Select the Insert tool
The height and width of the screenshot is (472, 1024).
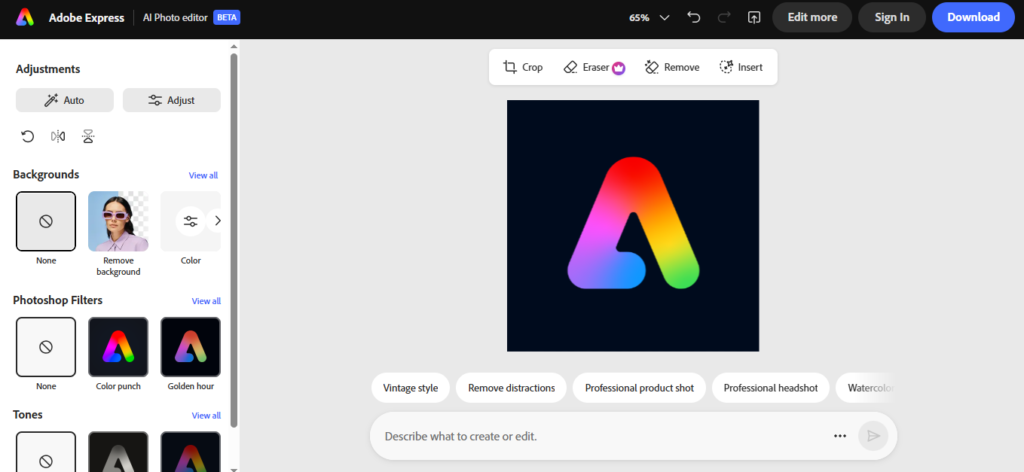[741, 67]
